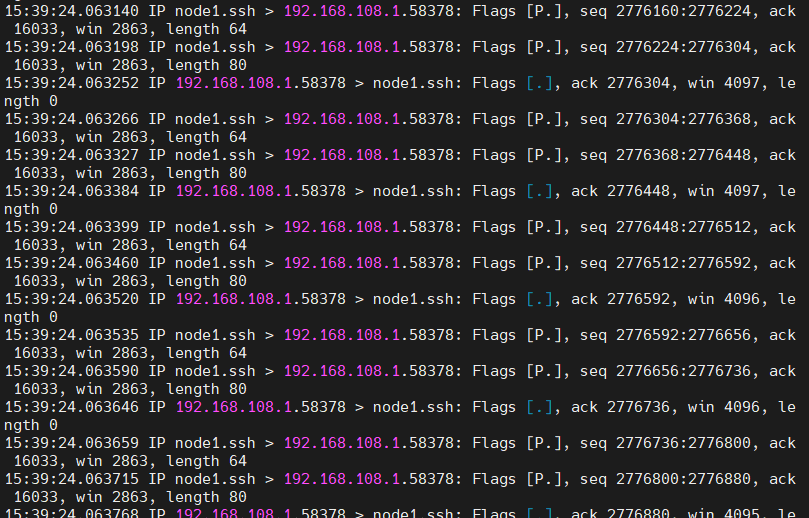Click the timestamp 15:39:24.063590
This screenshot has height=518, width=809.
click(72, 371)
